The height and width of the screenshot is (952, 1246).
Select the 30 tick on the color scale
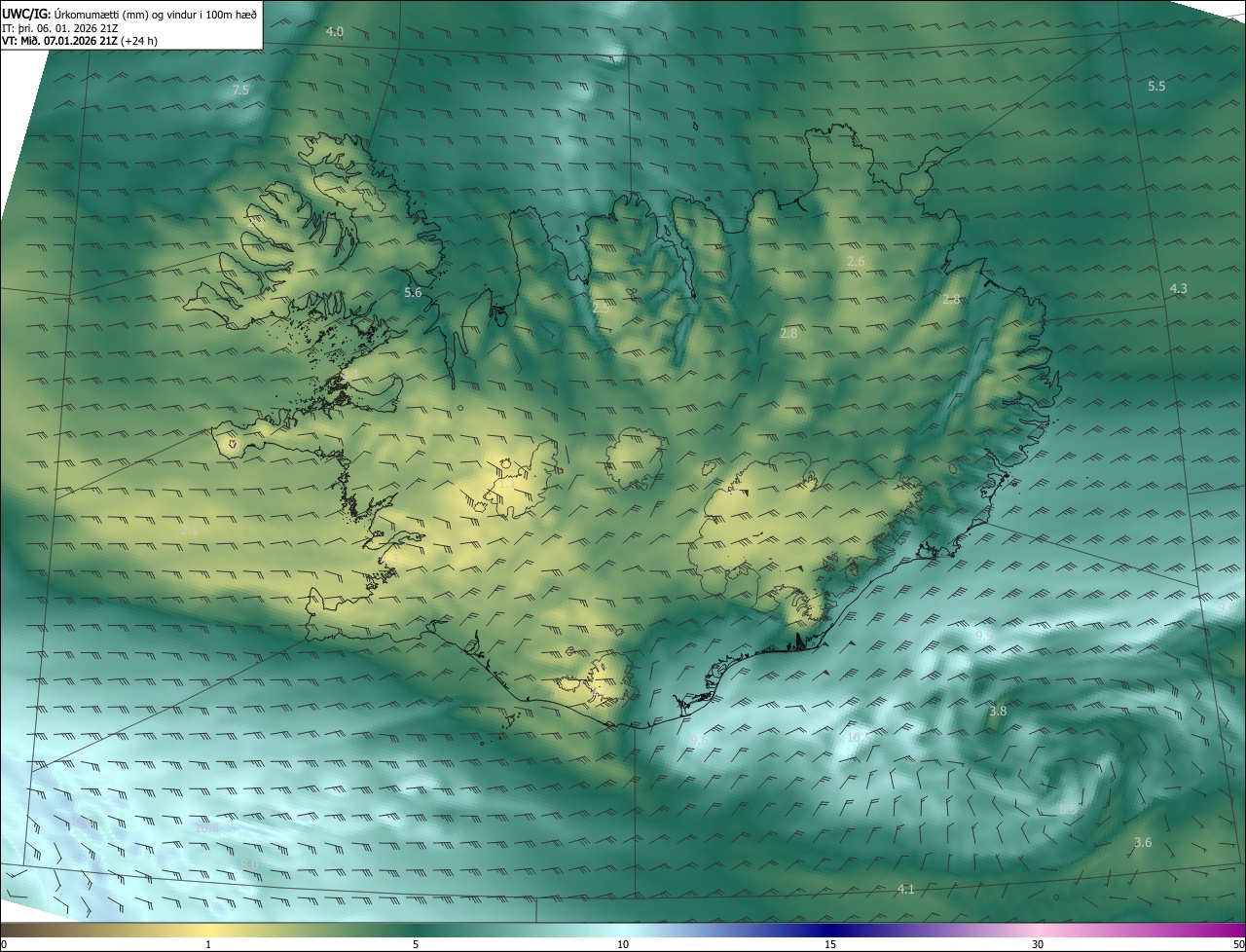1038,944
